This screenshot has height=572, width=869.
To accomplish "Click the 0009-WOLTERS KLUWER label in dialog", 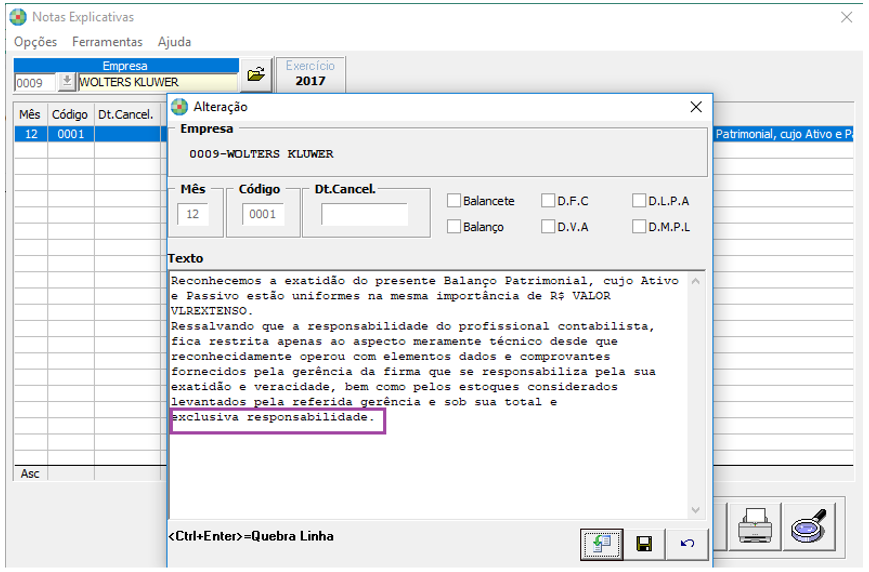I will [261, 154].
